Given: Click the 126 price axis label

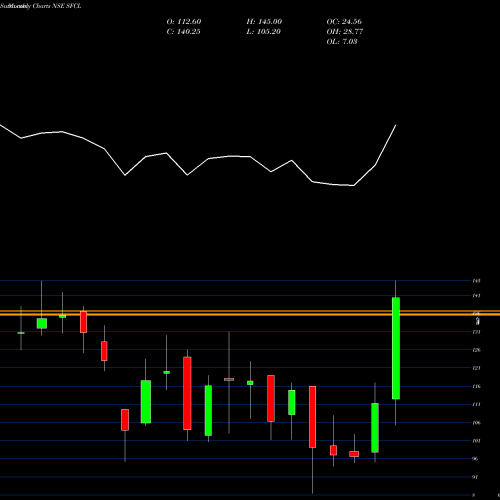Looking at the screenshot, I should point(476,350).
